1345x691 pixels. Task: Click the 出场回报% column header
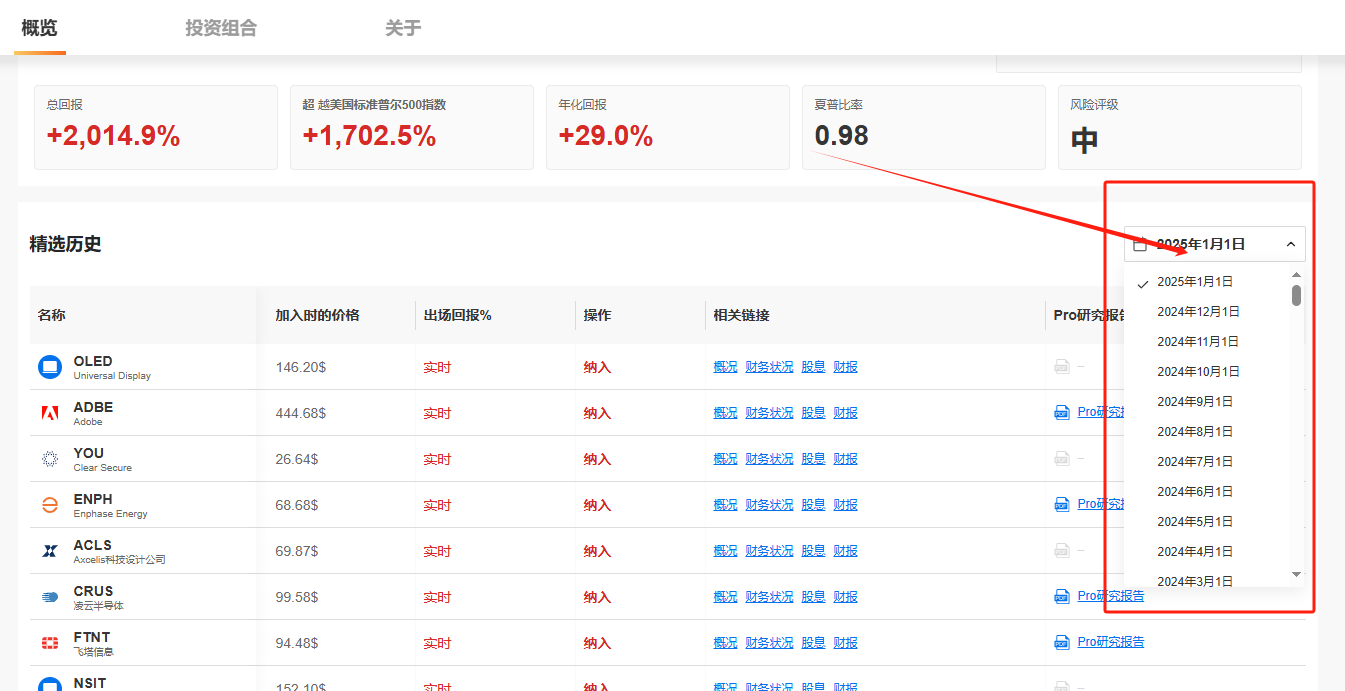[x=457, y=315]
